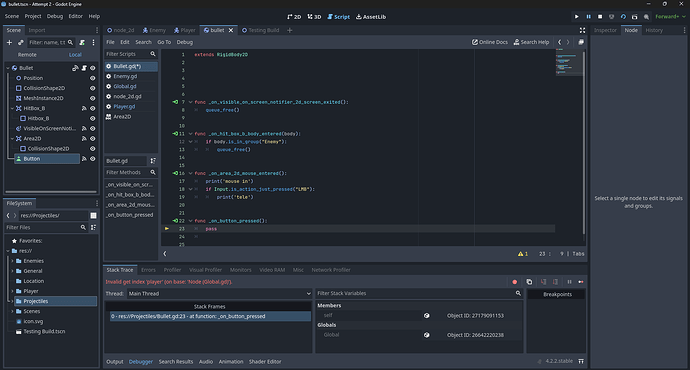Image resolution: width=690 pixels, height=370 pixels.
Task: Go to previous edited script arrow
Action: point(559,42)
